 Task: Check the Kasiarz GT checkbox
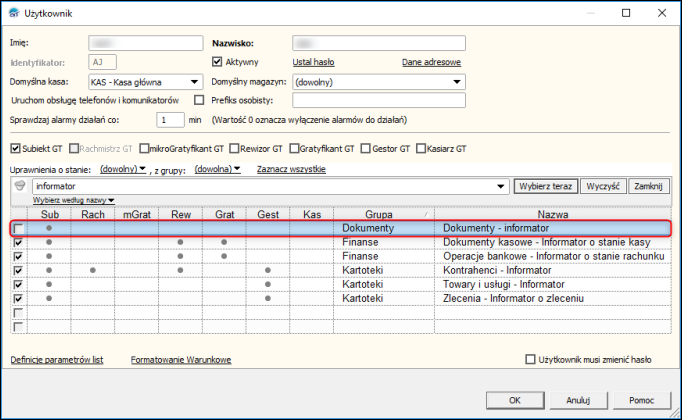pyautogui.click(x=421, y=149)
